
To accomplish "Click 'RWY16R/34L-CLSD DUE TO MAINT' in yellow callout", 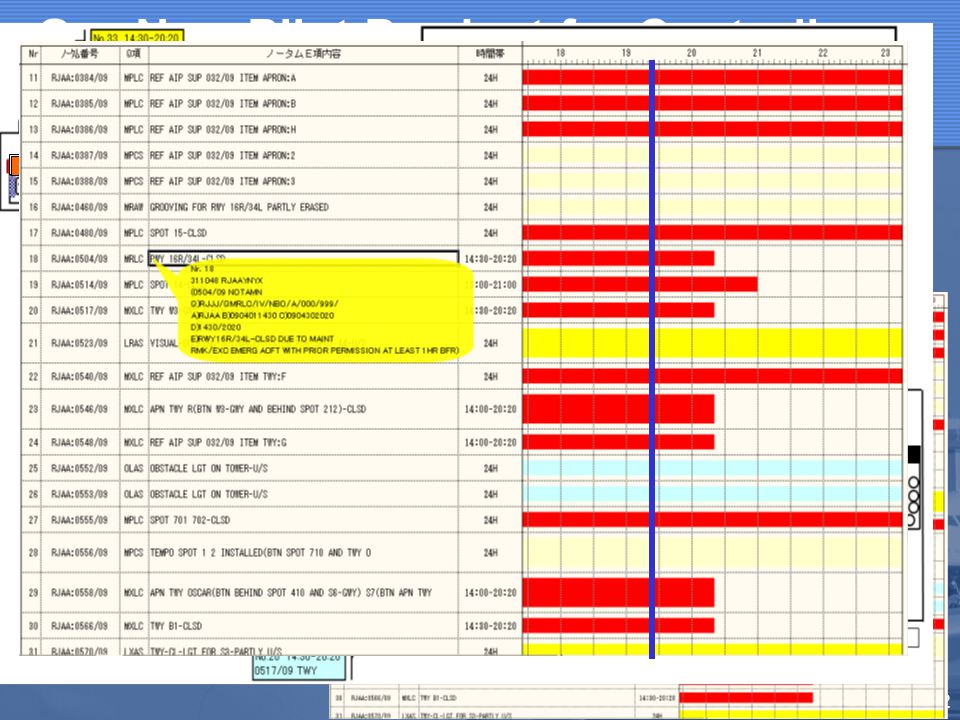I will tap(262, 339).
